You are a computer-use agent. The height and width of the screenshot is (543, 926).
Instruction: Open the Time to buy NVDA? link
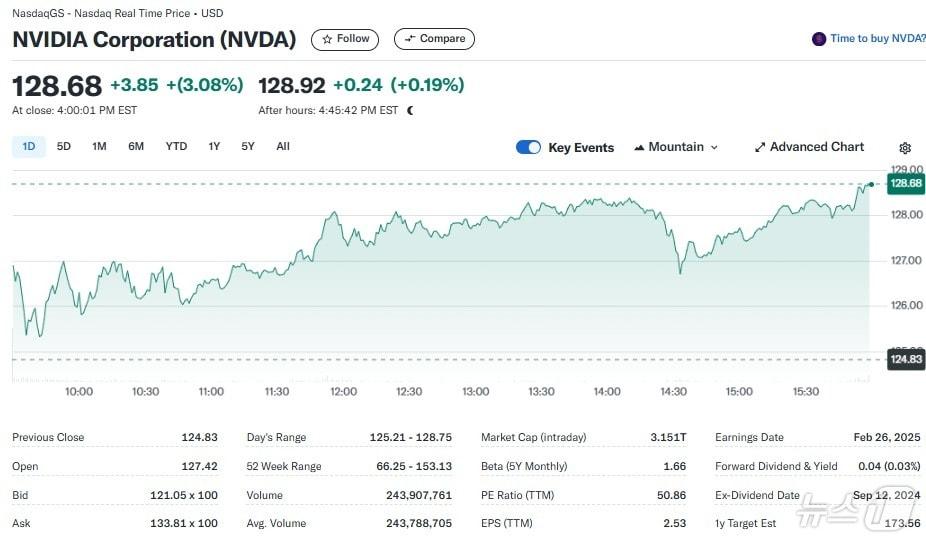pos(878,39)
